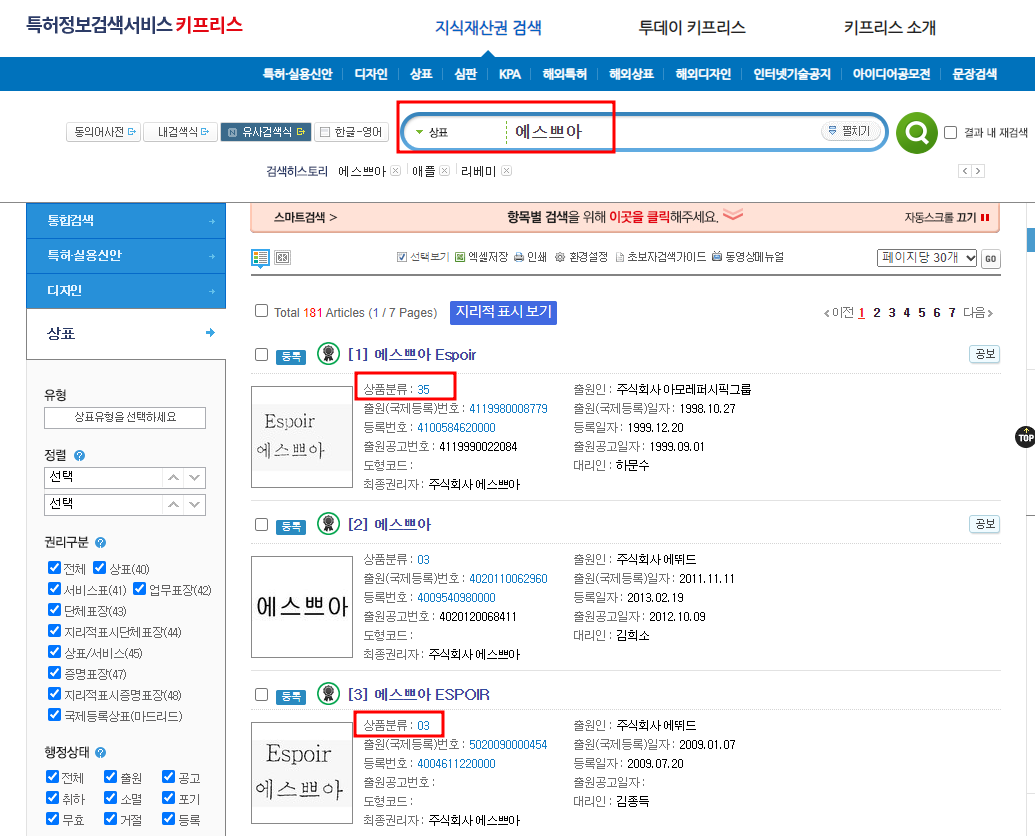Click the red double chevron smart search icon

tap(733, 214)
